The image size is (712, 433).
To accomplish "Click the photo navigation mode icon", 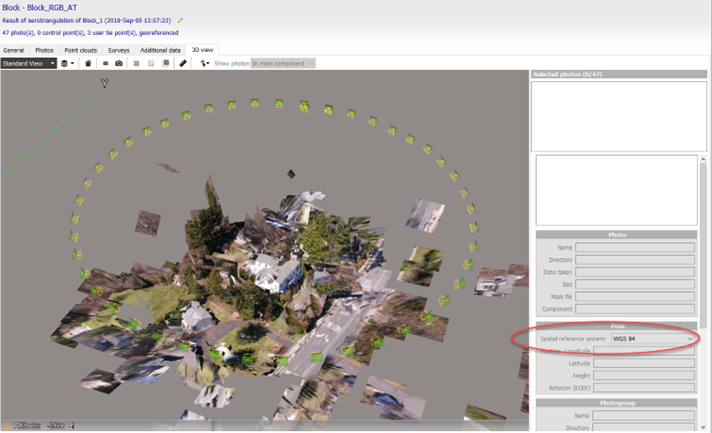I will [204, 63].
